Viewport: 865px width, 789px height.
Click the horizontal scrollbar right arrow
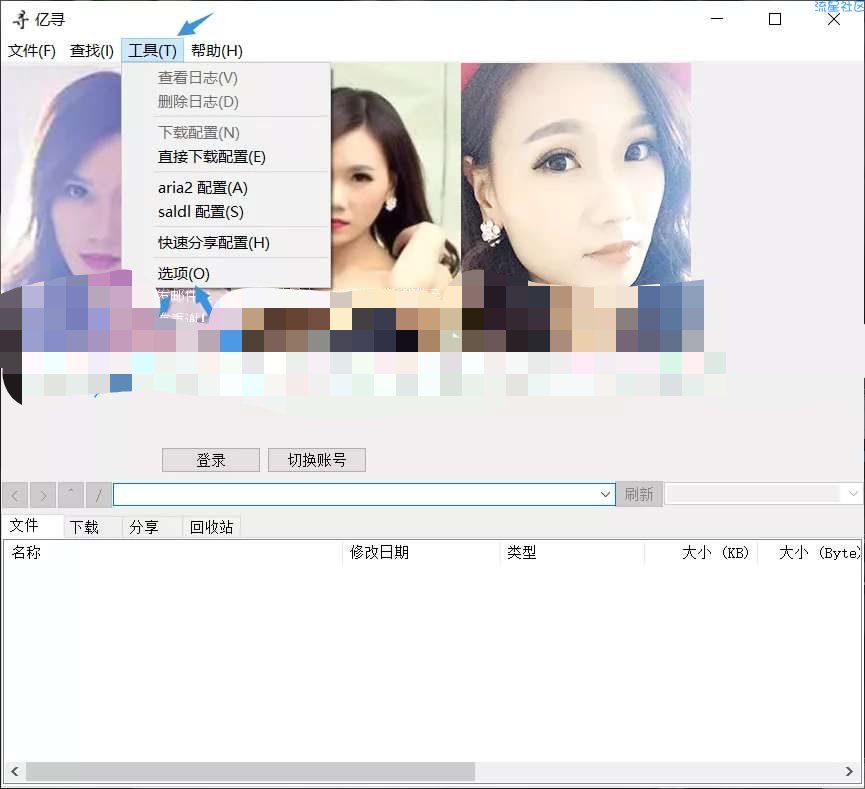(x=849, y=771)
